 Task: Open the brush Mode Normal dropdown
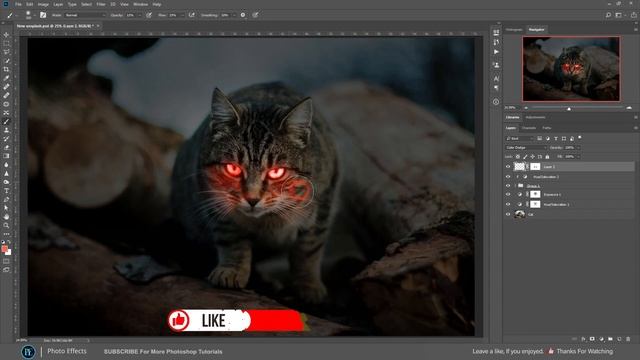84,15
